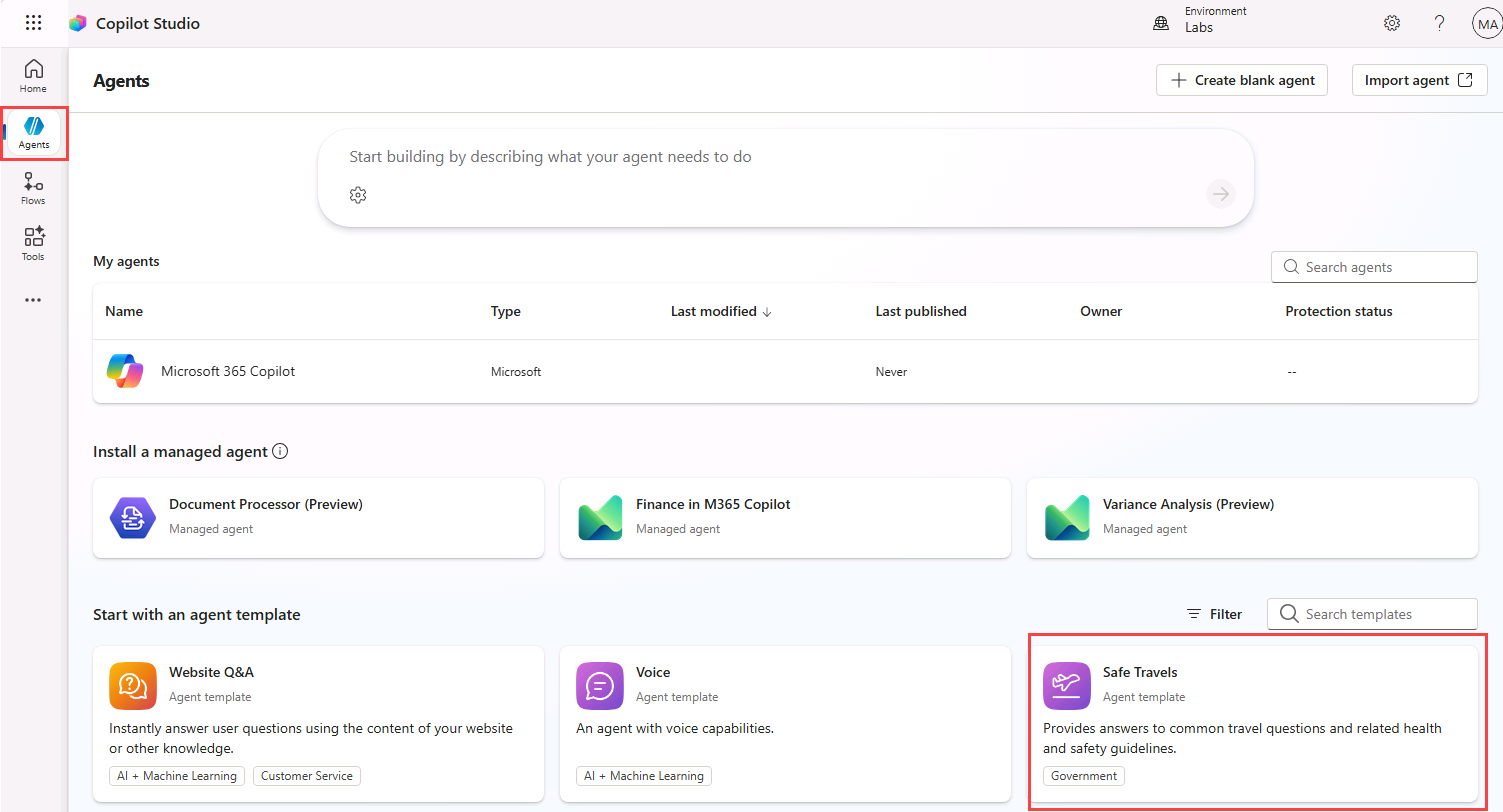
Task: Sort by Owner column header
Action: pyautogui.click(x=1101, y=311)
